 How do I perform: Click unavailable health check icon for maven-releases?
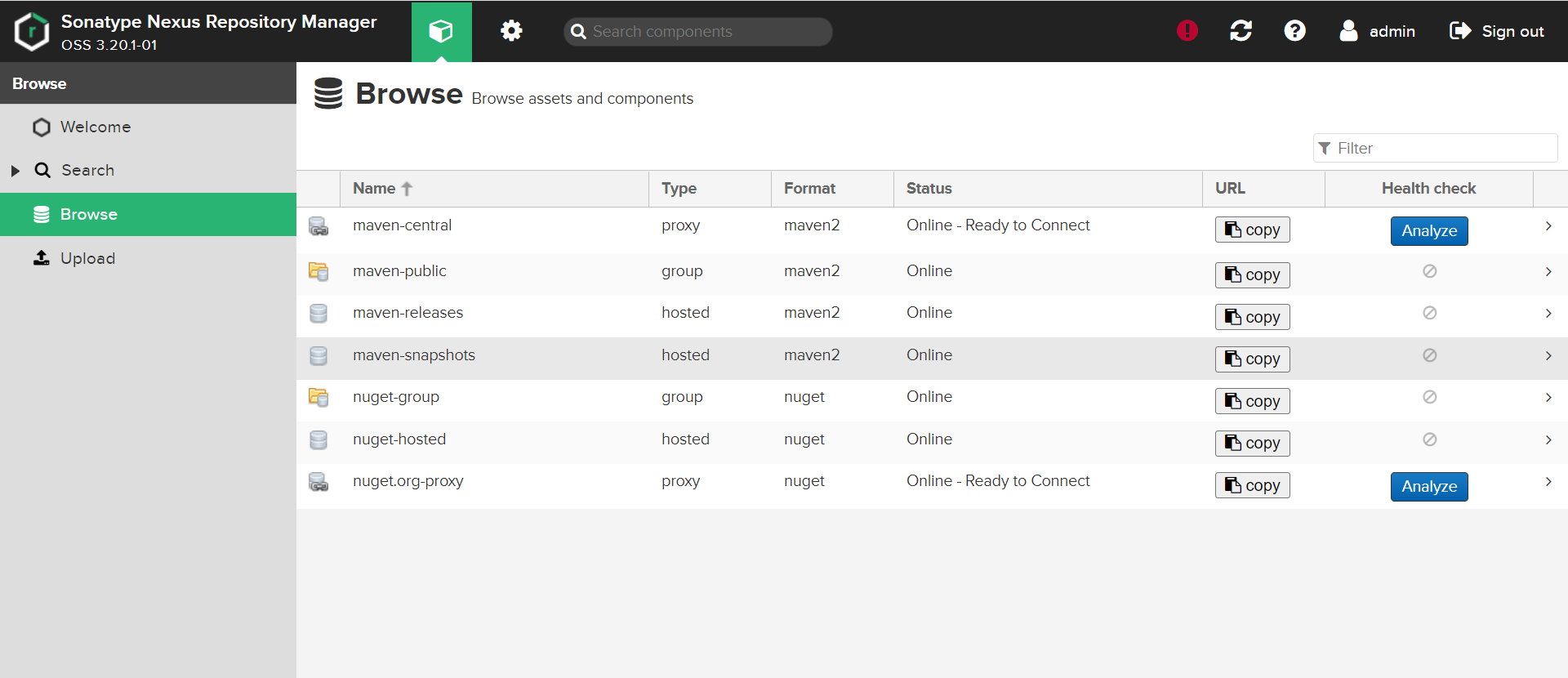point(1429,313)
